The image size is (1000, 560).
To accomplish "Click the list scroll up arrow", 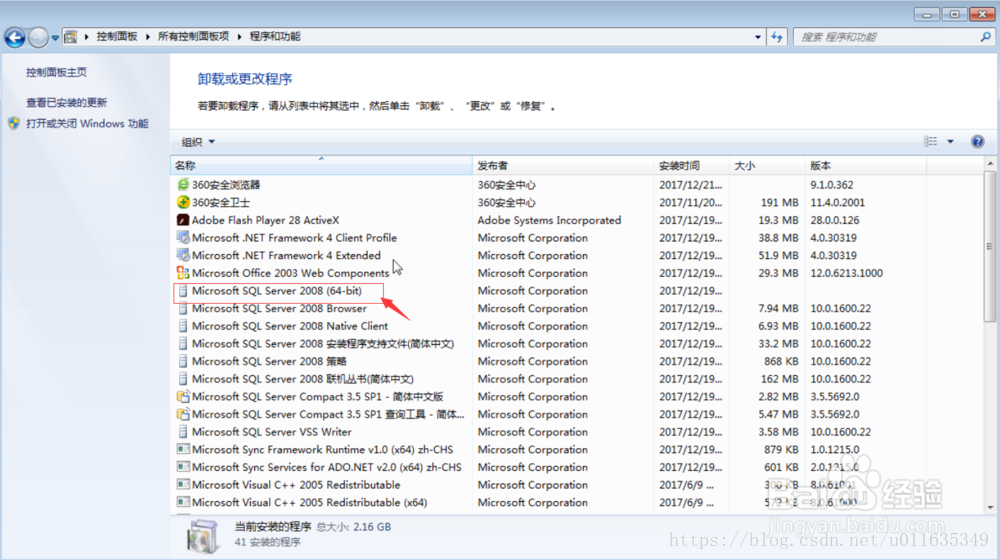I will tap(990, 164).
